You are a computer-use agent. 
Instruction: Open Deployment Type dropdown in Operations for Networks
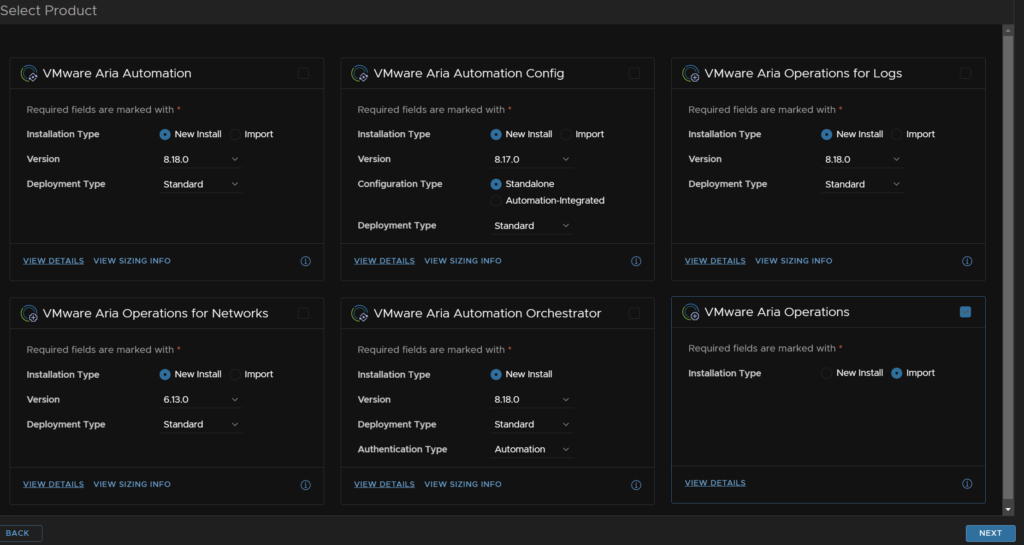[200, 424]
